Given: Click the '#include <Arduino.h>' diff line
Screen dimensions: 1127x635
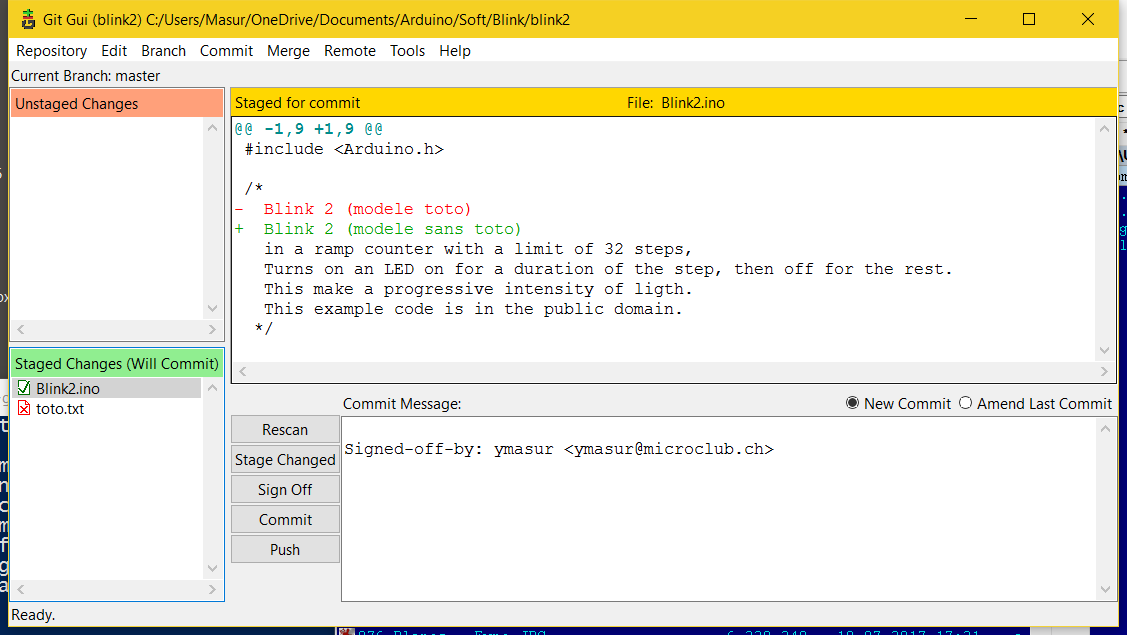Looking at the screenshot, I should pyautogui.click(x=344, y=149).
